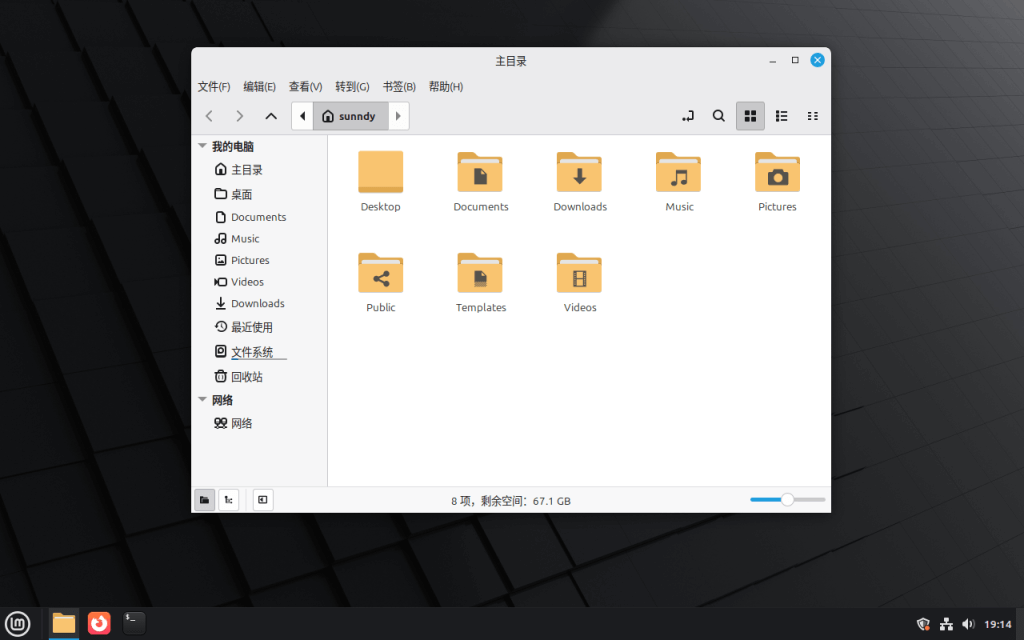Open the 查看(V) menu

(x=305, y=87)
